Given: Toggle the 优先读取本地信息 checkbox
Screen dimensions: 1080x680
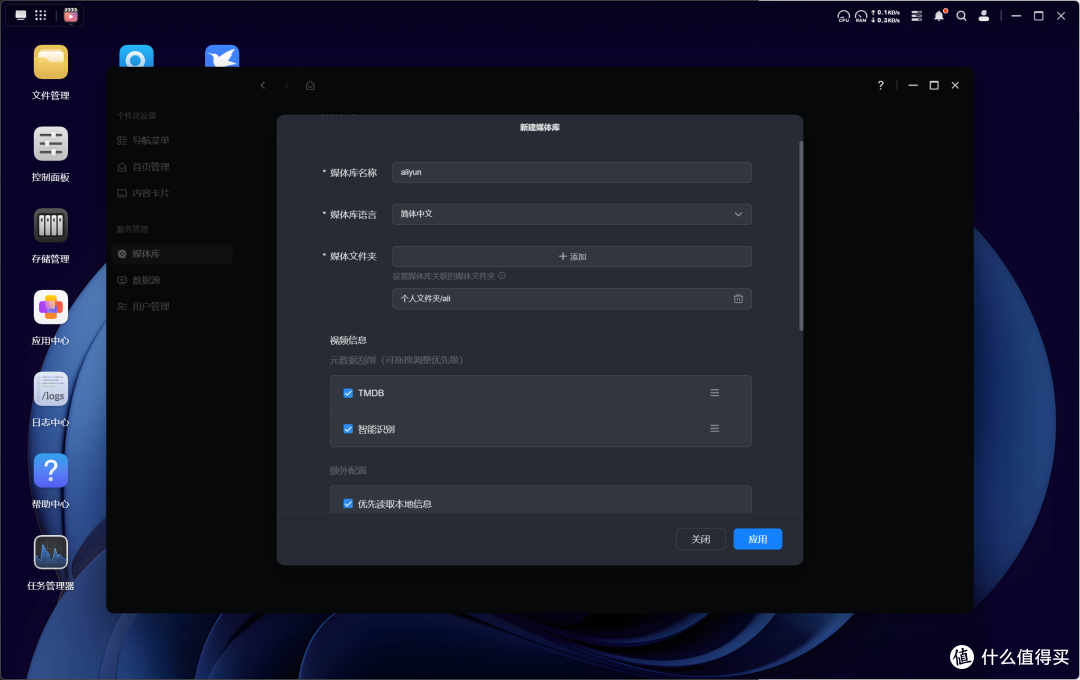Looking at the screenshot, I should [348, 504].
